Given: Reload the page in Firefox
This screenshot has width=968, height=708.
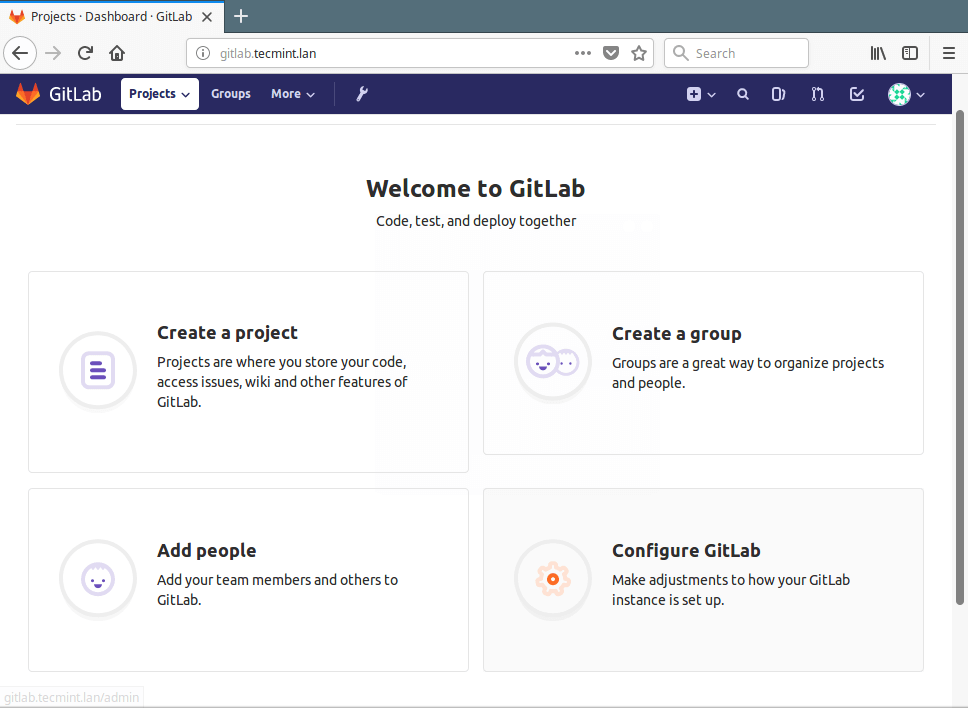Looking at the screenshot, I should pyautogui.click(x=86, y=53).
